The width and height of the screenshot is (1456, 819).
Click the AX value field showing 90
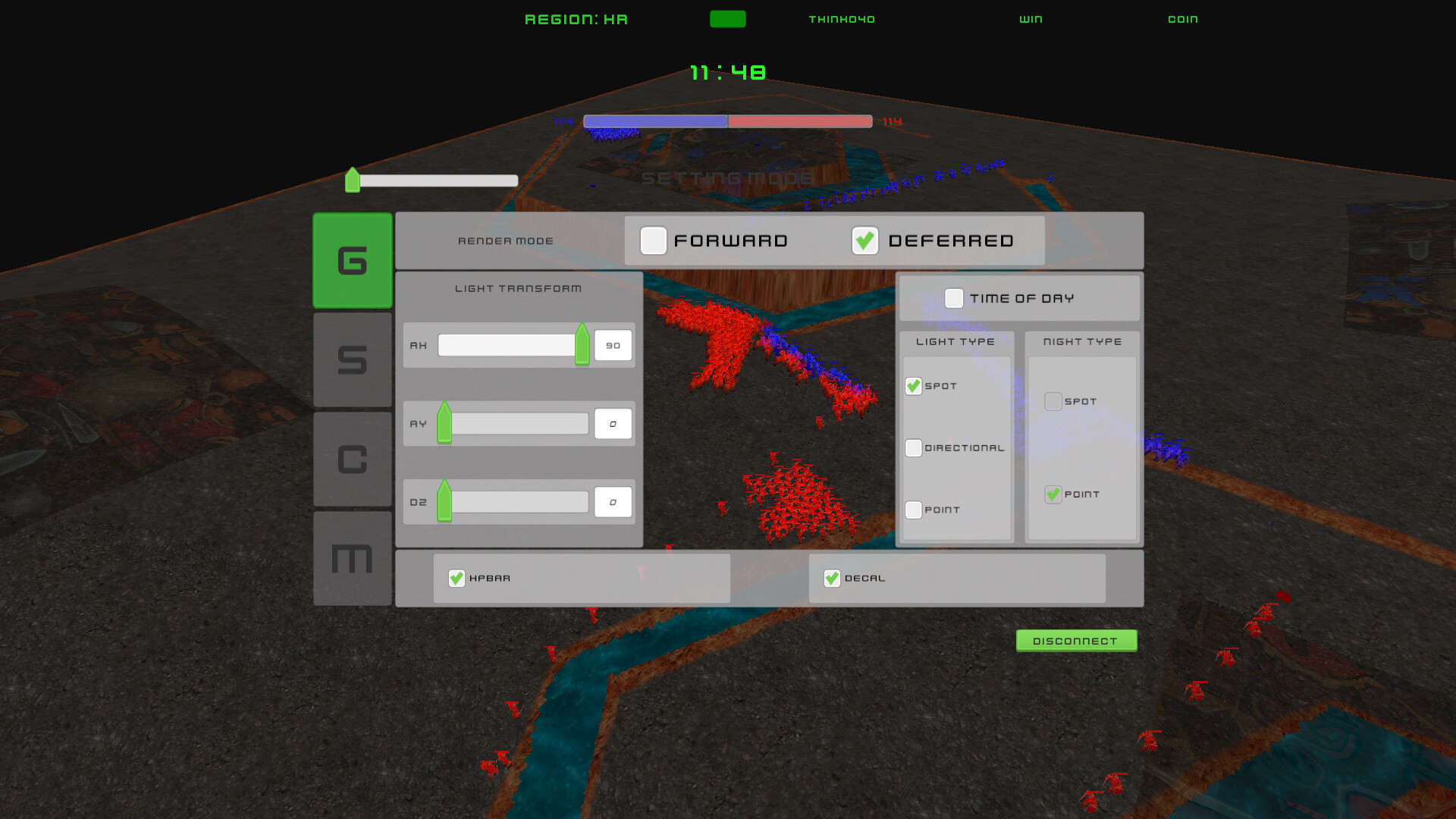coord(613,345)
